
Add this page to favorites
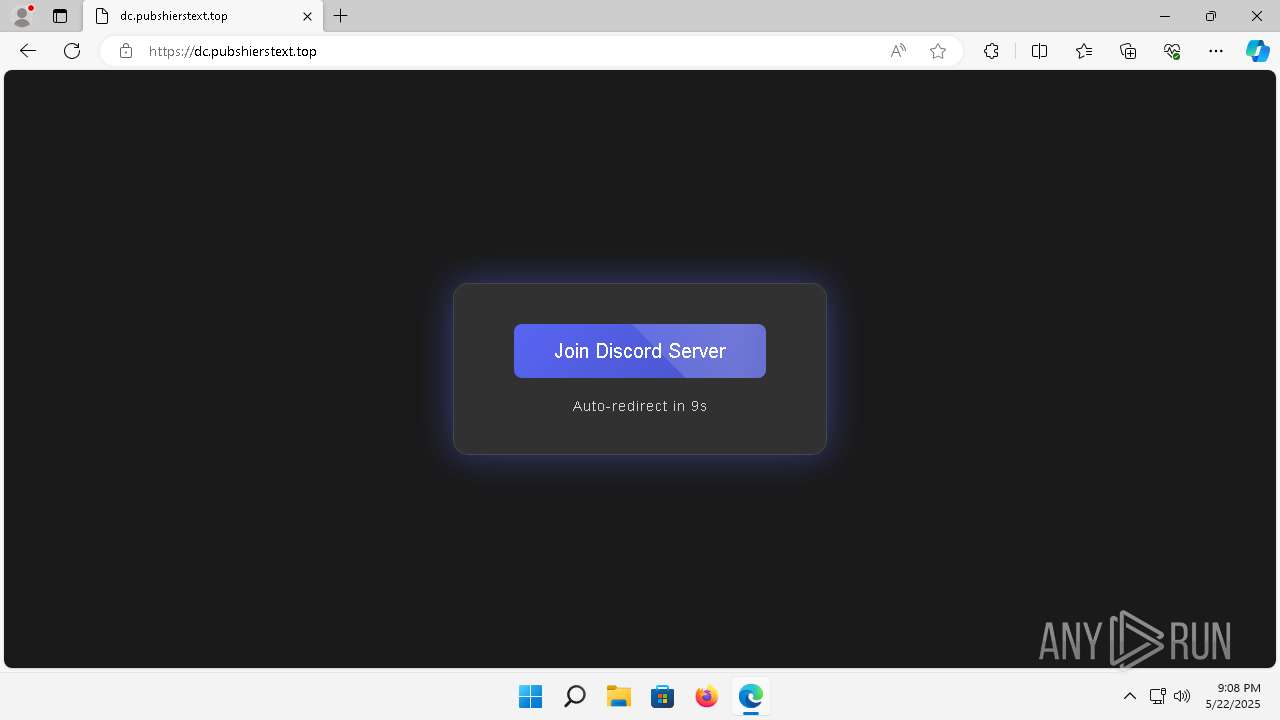pos(938,51)
